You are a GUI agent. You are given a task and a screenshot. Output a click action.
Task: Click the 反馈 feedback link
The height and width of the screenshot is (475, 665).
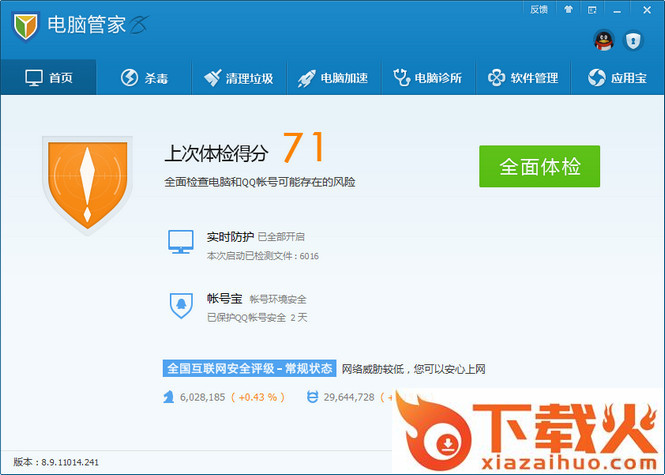coord(539,10)
